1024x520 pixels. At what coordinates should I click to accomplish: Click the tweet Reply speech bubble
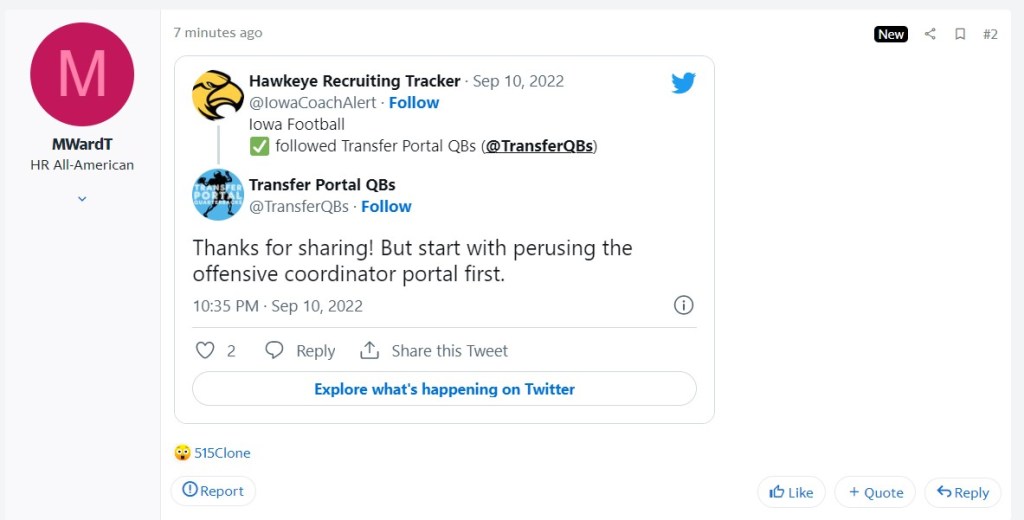pyautogui.click(x=275, y=350)
